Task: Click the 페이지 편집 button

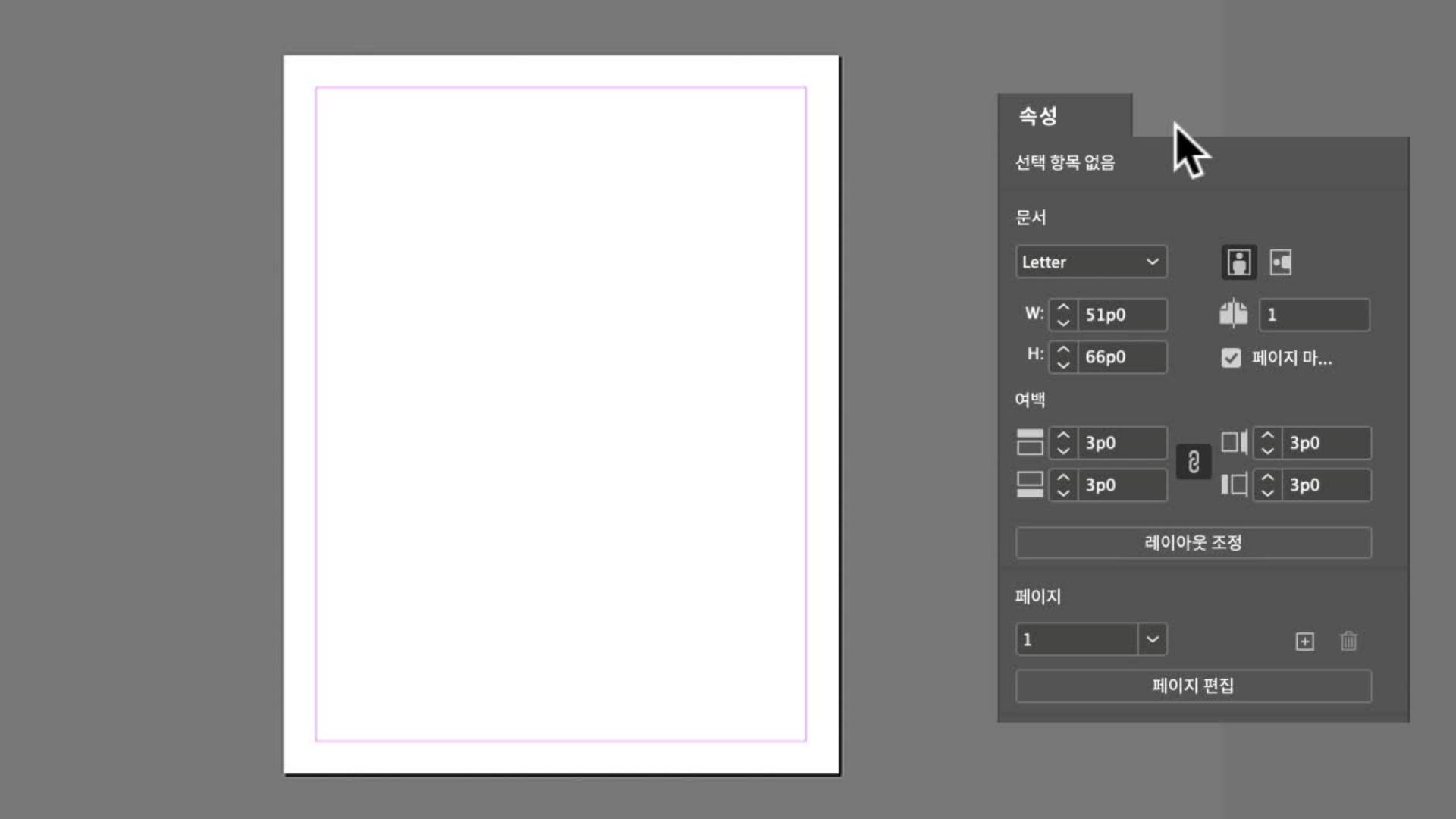Action: [1193, 686]
